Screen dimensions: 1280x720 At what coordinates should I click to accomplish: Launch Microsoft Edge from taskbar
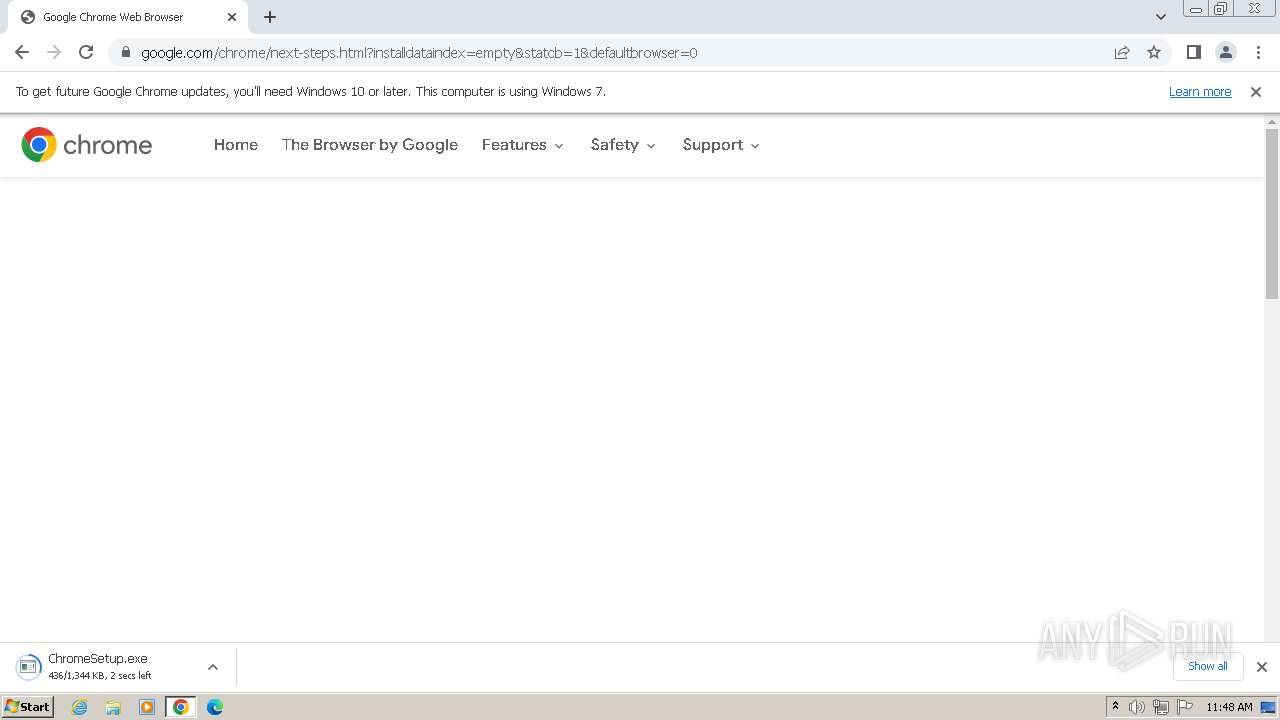coord(215,707)
